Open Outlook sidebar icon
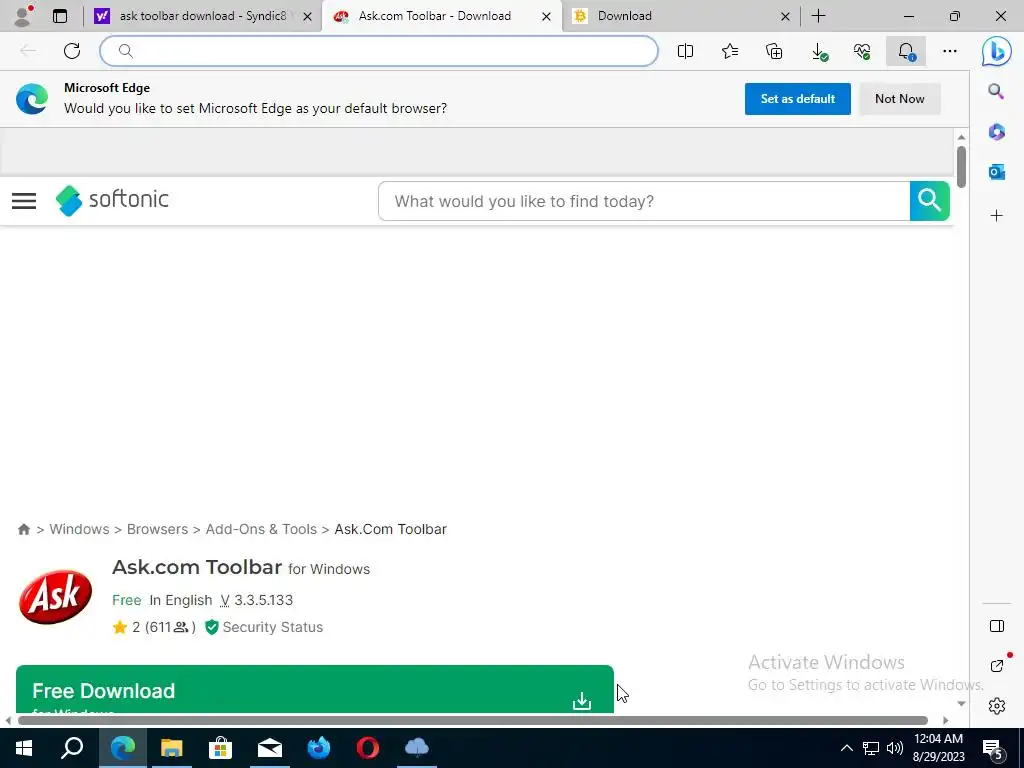The width and height of the screenshot is (1024, 768). click(996, 172)
